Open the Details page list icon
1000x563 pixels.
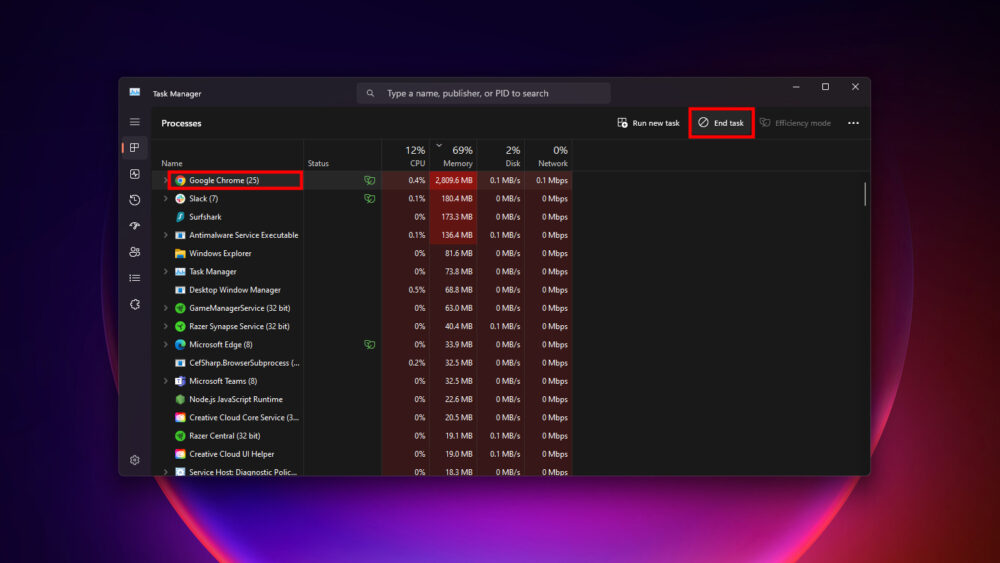(135, 278)
